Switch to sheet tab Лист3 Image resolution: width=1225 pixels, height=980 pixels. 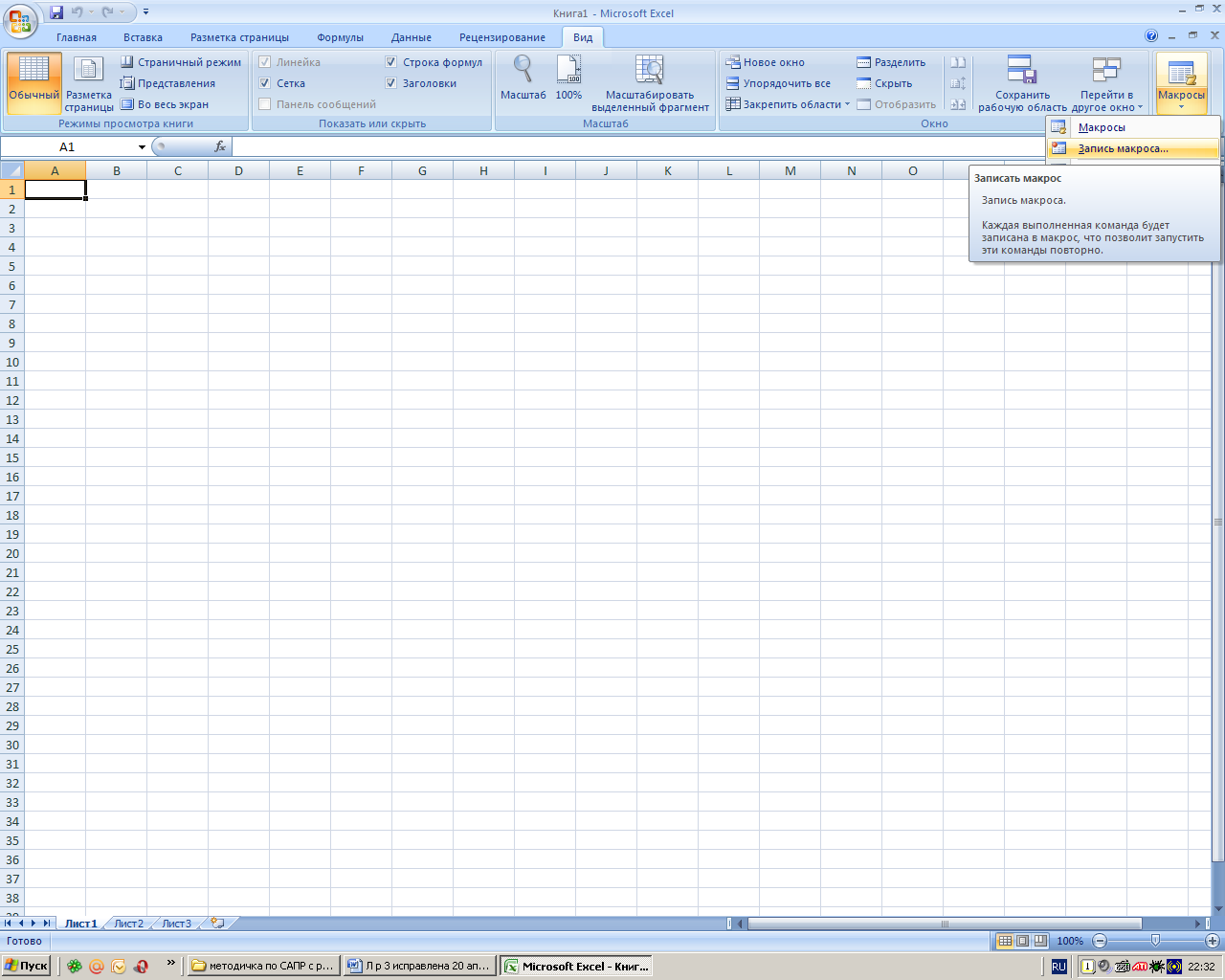[x=176, y=924]
